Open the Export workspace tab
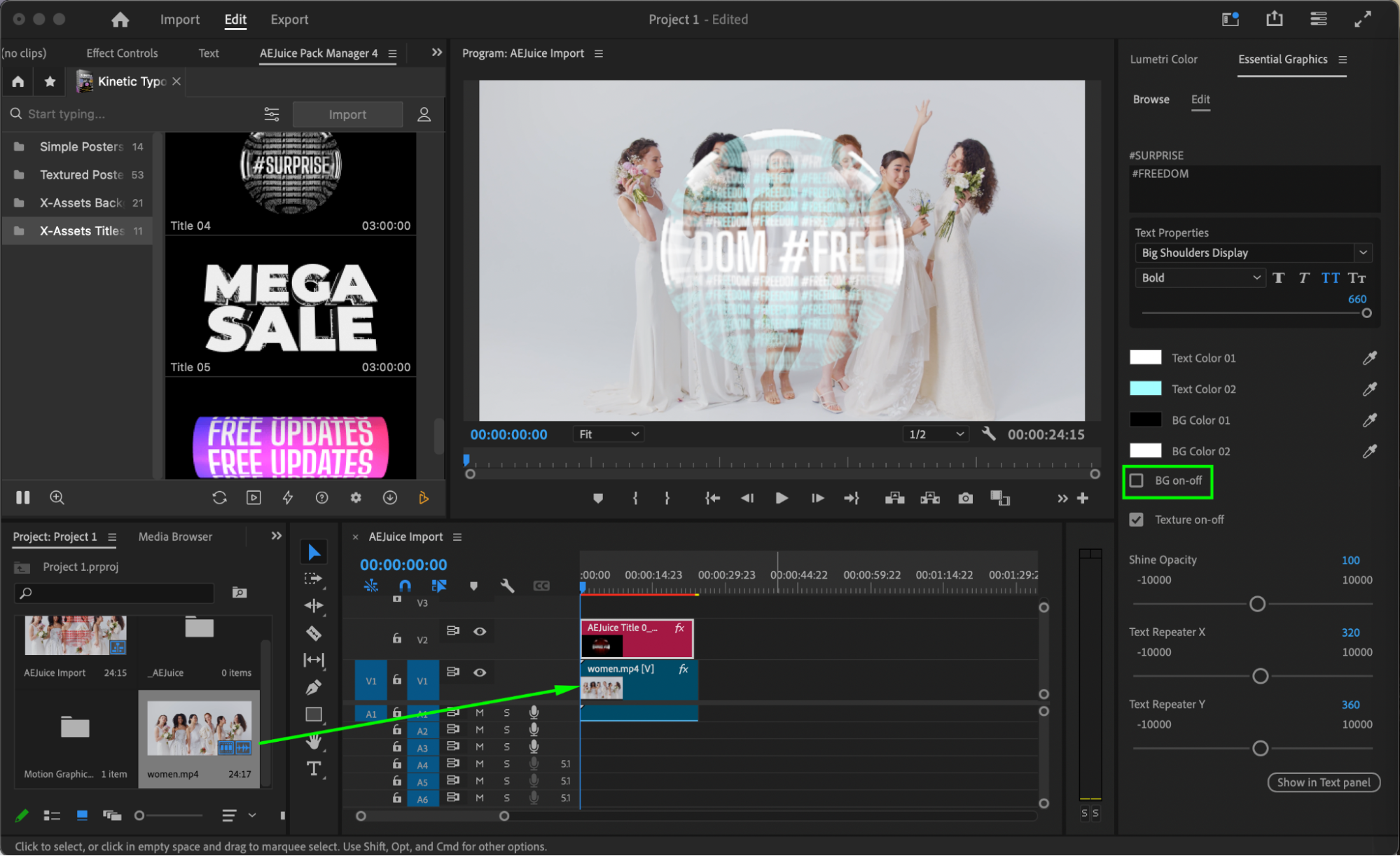Image resolution: width=1400 pixels, height=856 pixels. [289, 20]
